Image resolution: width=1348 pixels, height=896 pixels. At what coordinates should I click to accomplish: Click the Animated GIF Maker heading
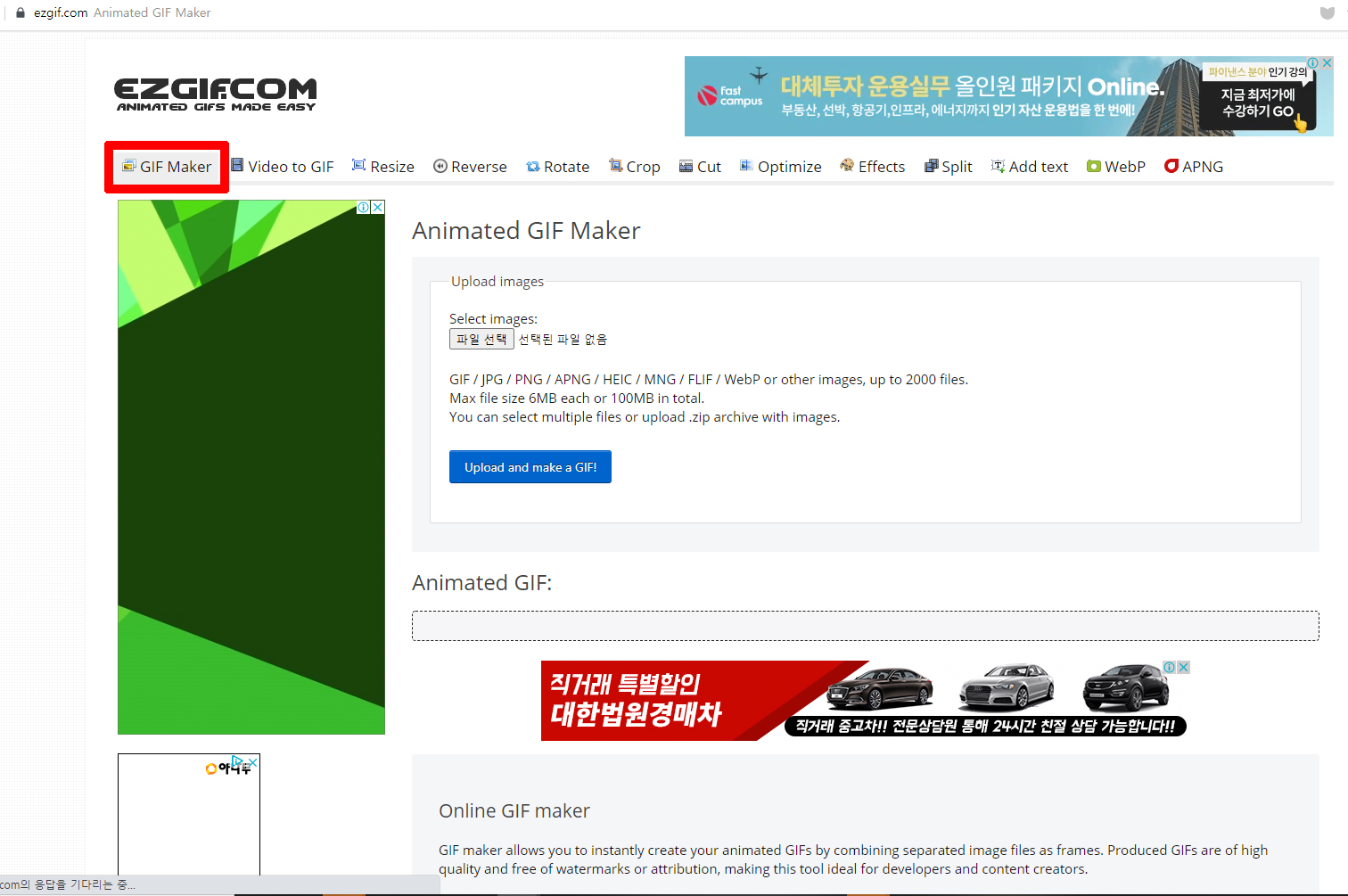pos(526,231)
